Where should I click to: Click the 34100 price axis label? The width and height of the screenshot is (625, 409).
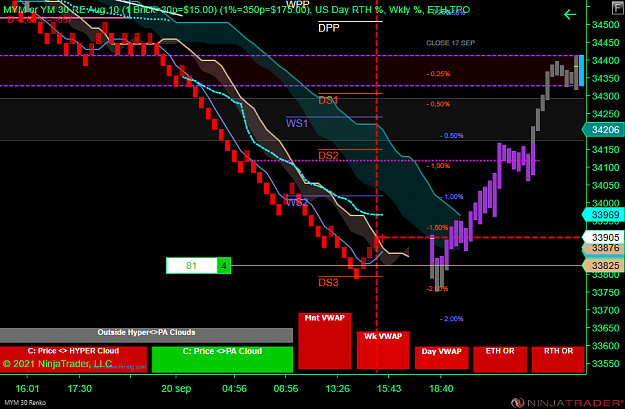point(605,168)
